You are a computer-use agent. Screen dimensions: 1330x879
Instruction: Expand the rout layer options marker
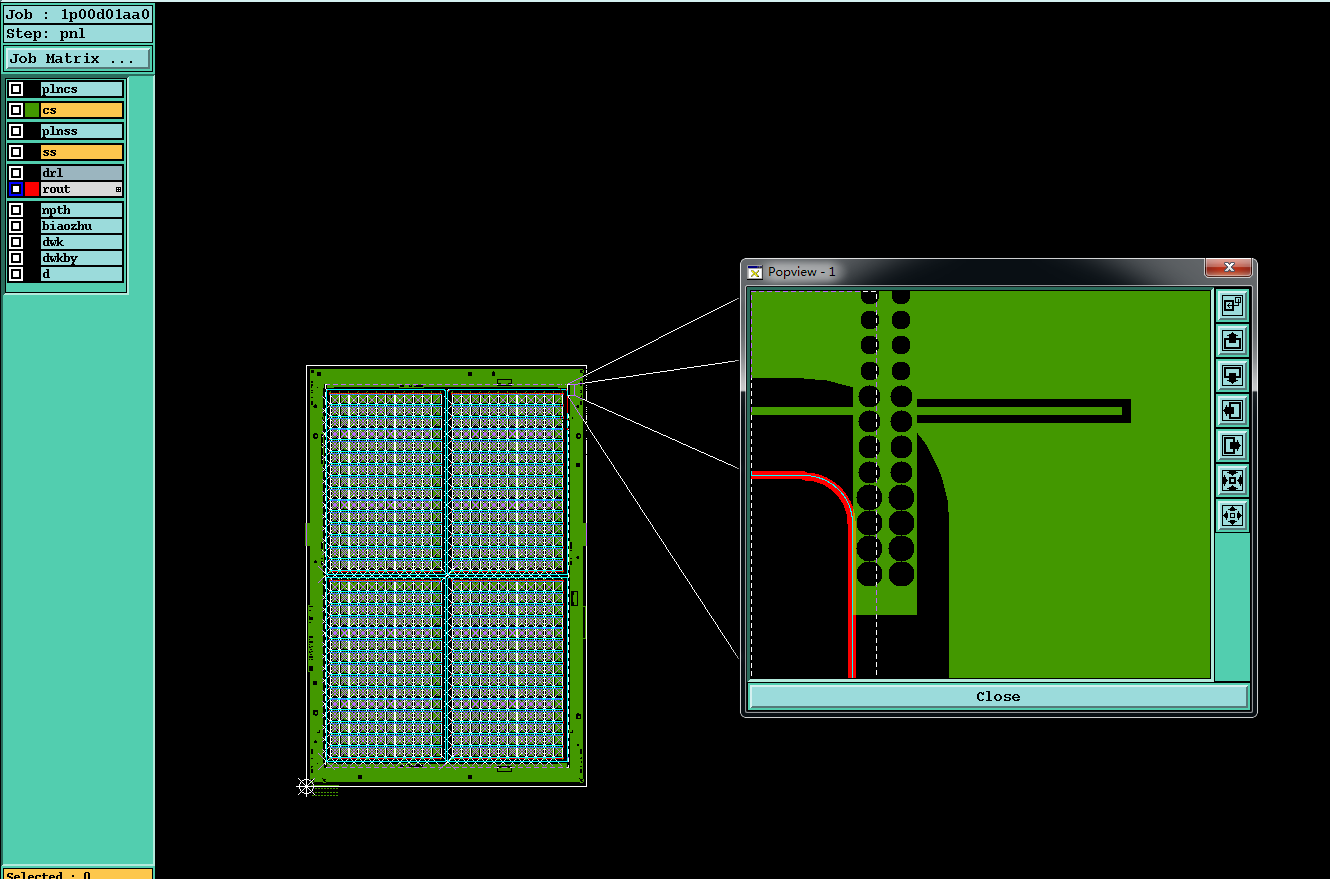point(118,189)
